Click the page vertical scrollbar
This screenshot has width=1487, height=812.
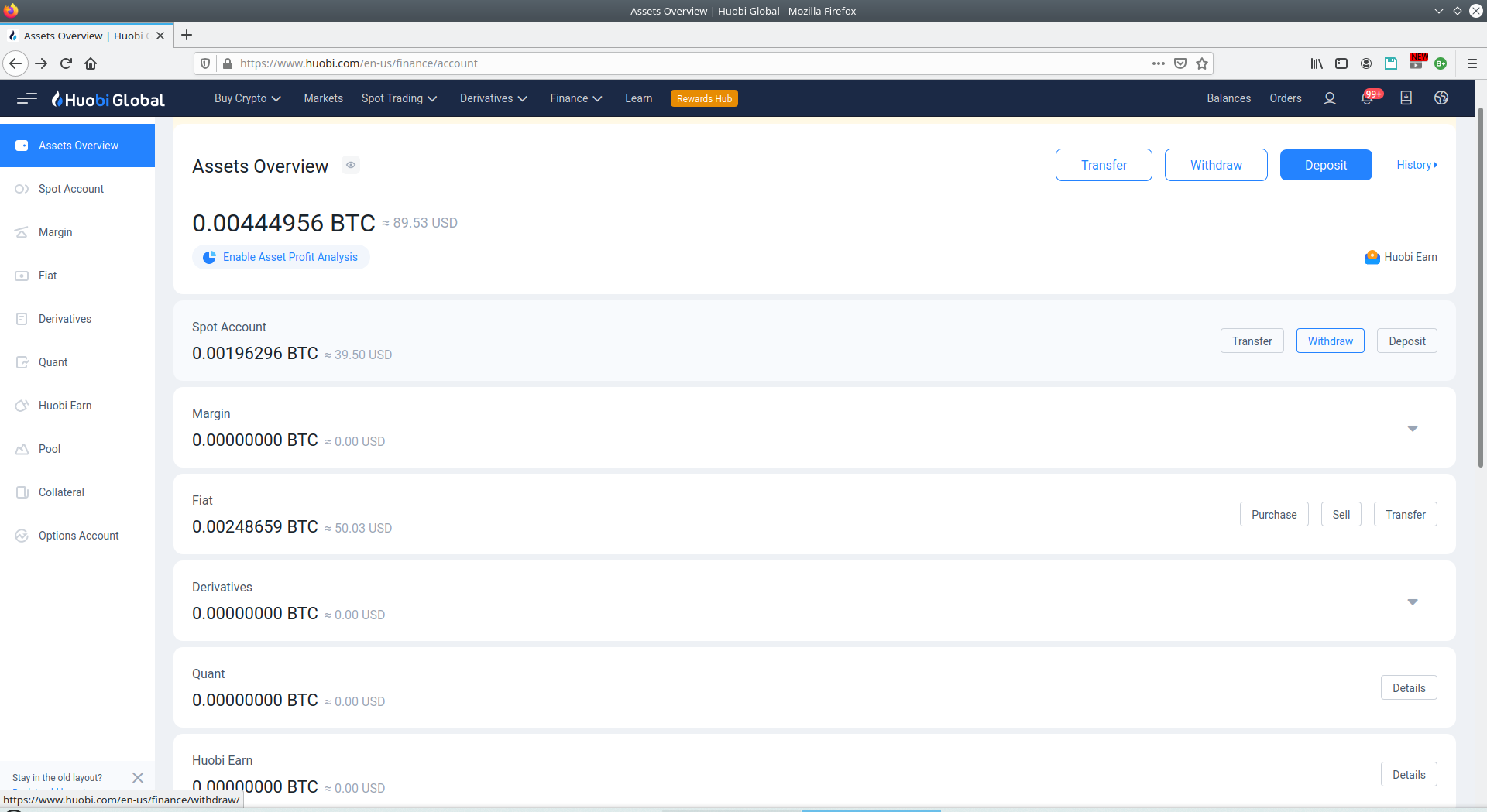point(1481,286)
